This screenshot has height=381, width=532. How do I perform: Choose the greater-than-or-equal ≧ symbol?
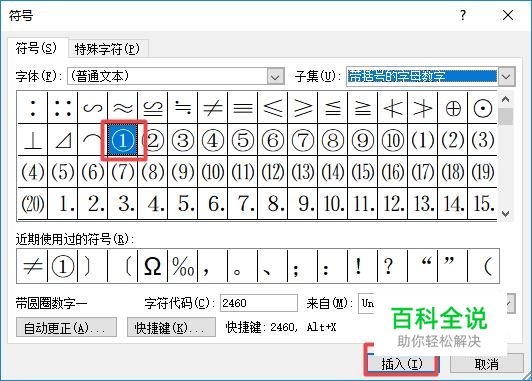(362, 108)
